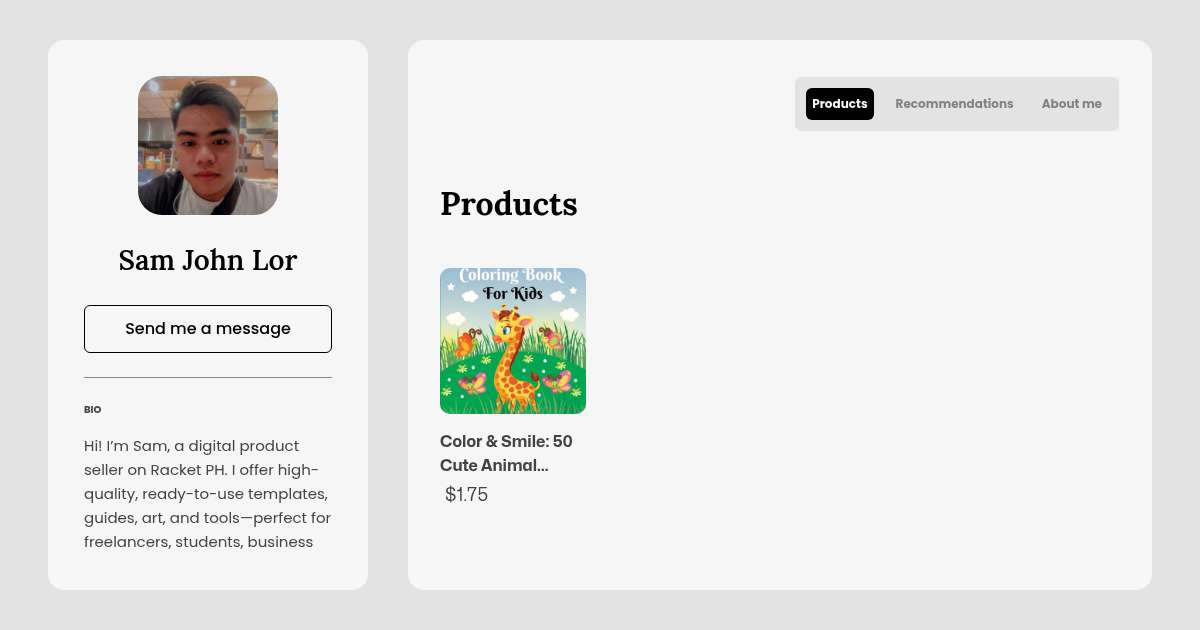Click the Send me a message button
Viewport: 1200px width, 630px height.
208,329
